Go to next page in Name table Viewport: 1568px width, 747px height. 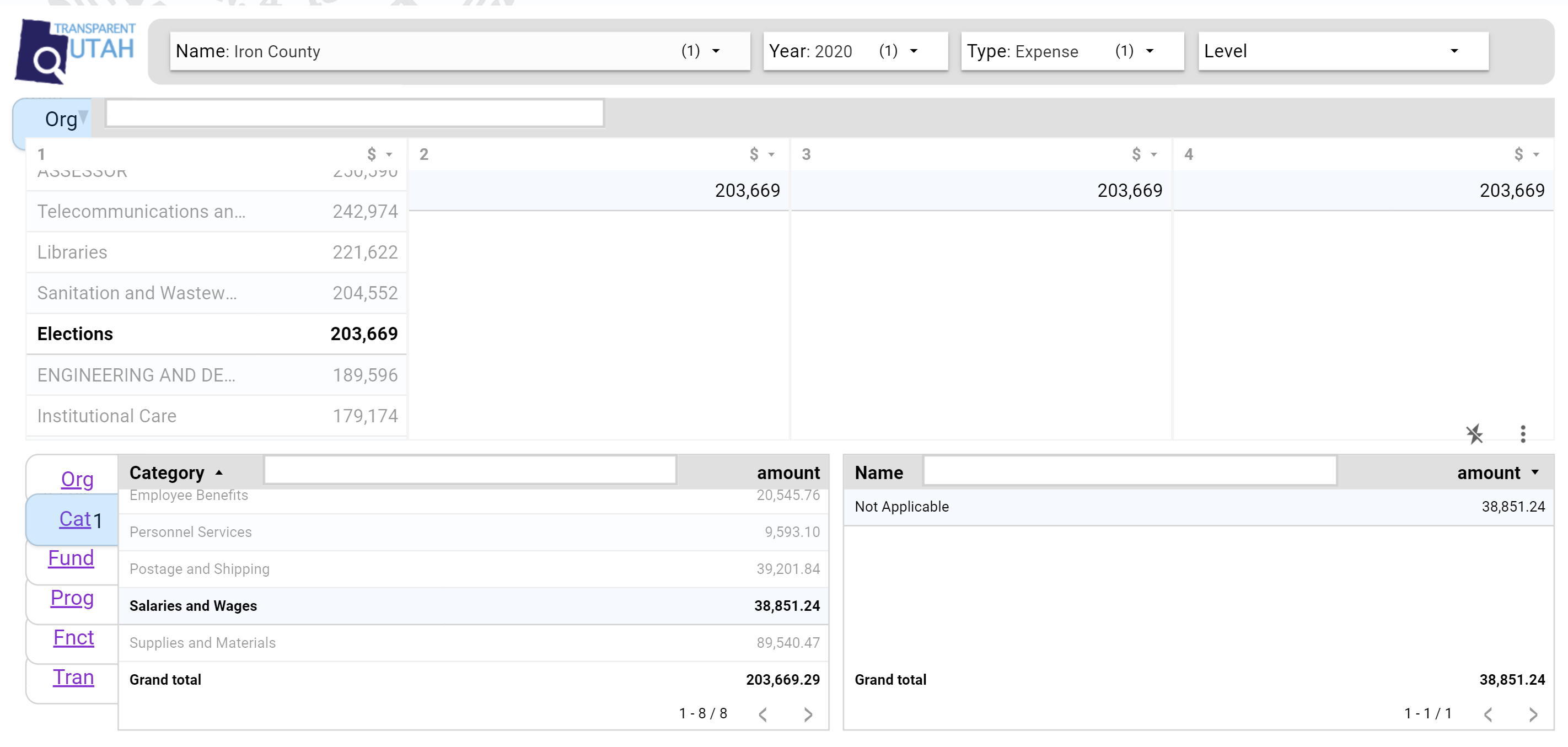[x=1533, y=714]
